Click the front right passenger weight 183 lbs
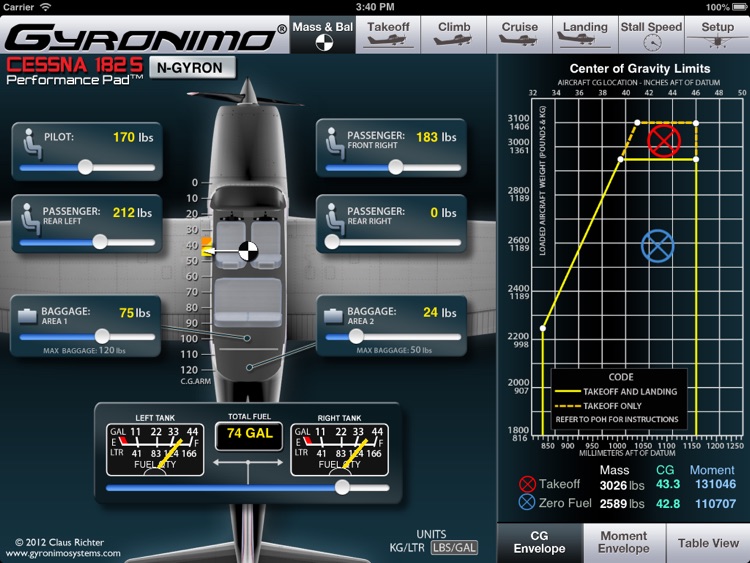The width and height of the screenshot is (750, 563). (436, 137)
